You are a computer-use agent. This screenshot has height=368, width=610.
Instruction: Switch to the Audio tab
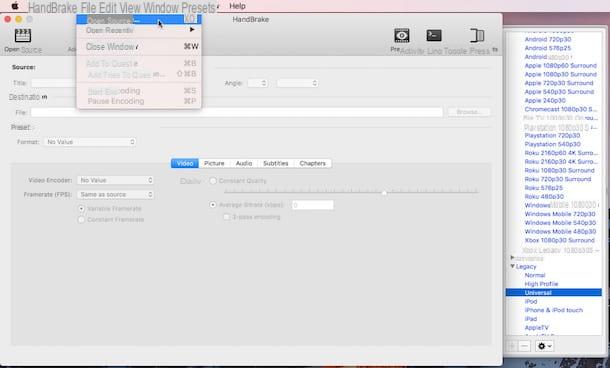[244, 163]
